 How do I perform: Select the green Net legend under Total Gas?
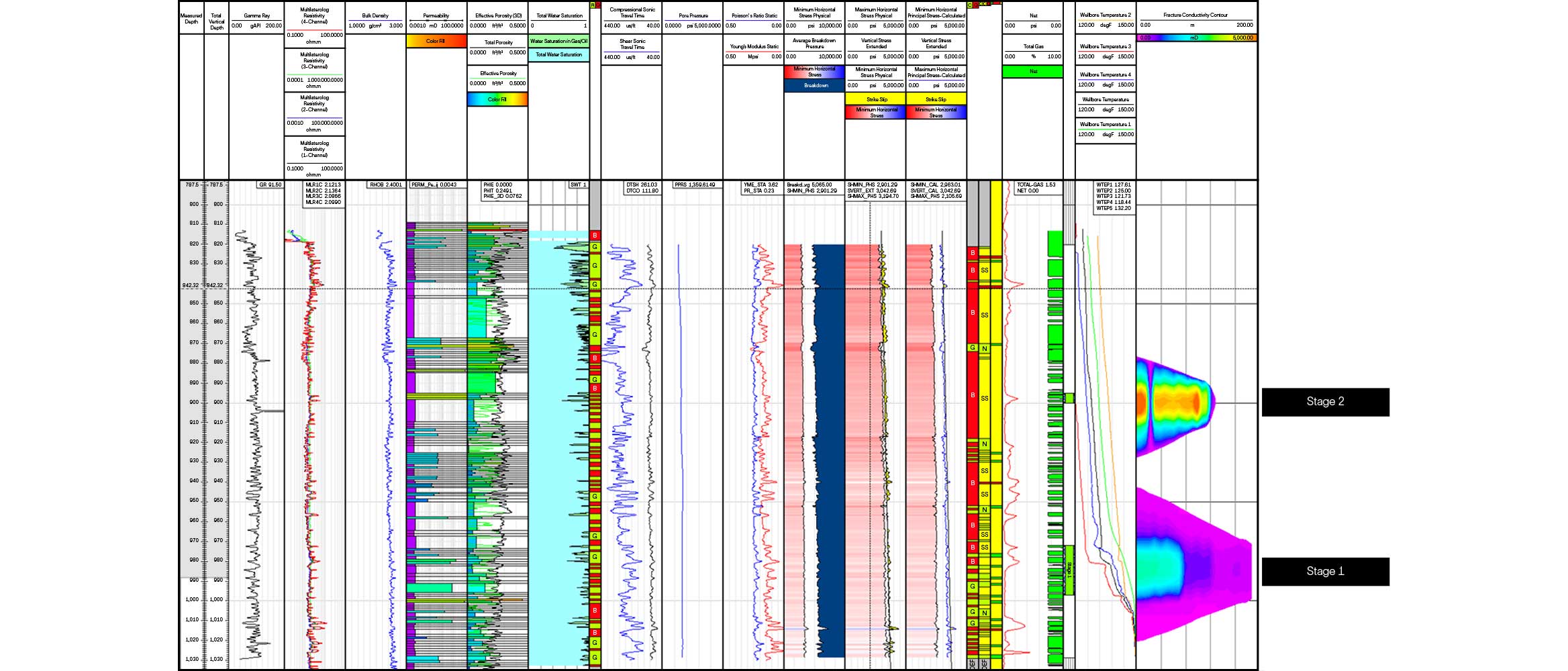click(1032, 70)
